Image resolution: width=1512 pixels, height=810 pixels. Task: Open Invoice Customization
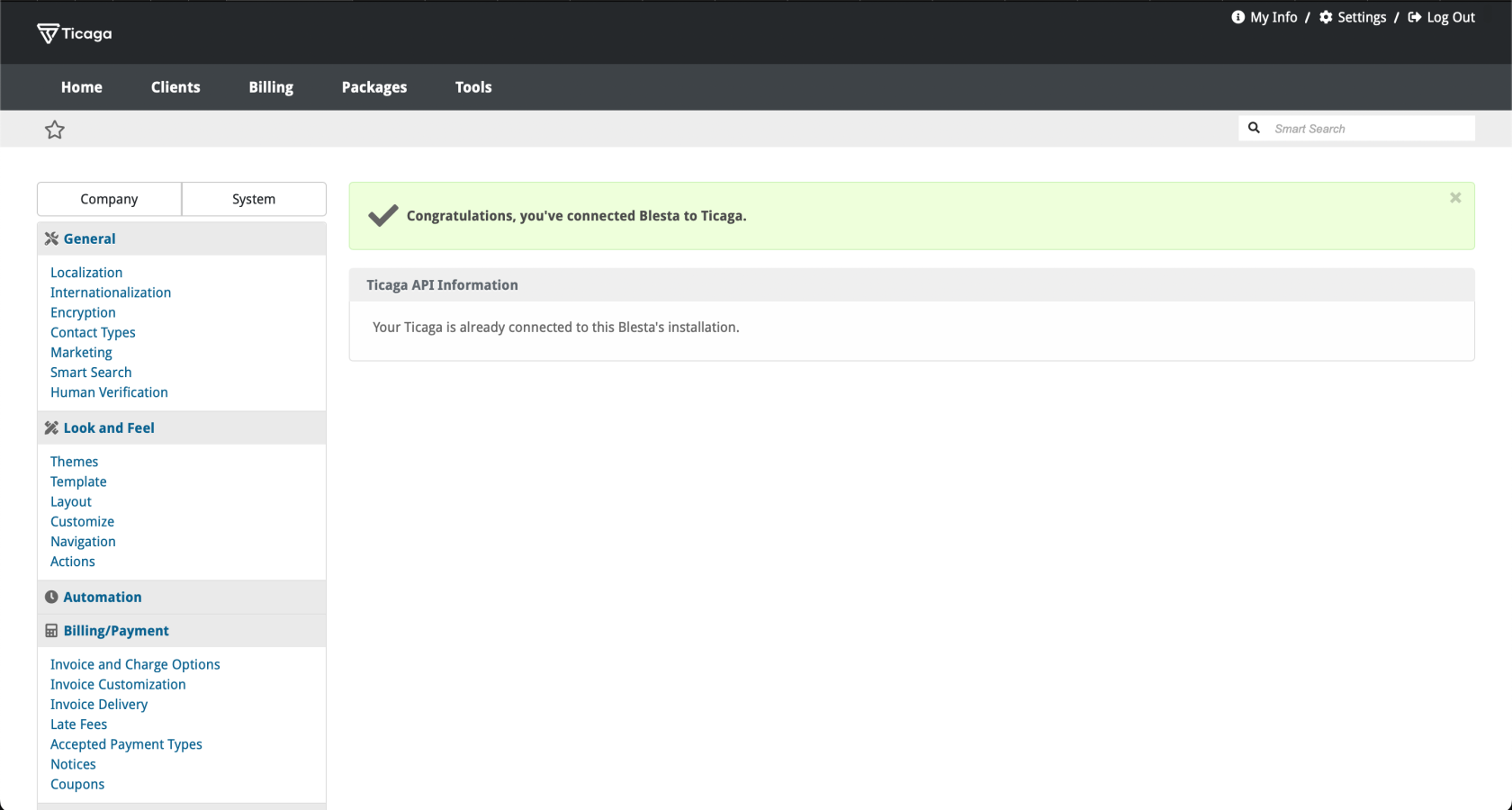click(118, 684)
